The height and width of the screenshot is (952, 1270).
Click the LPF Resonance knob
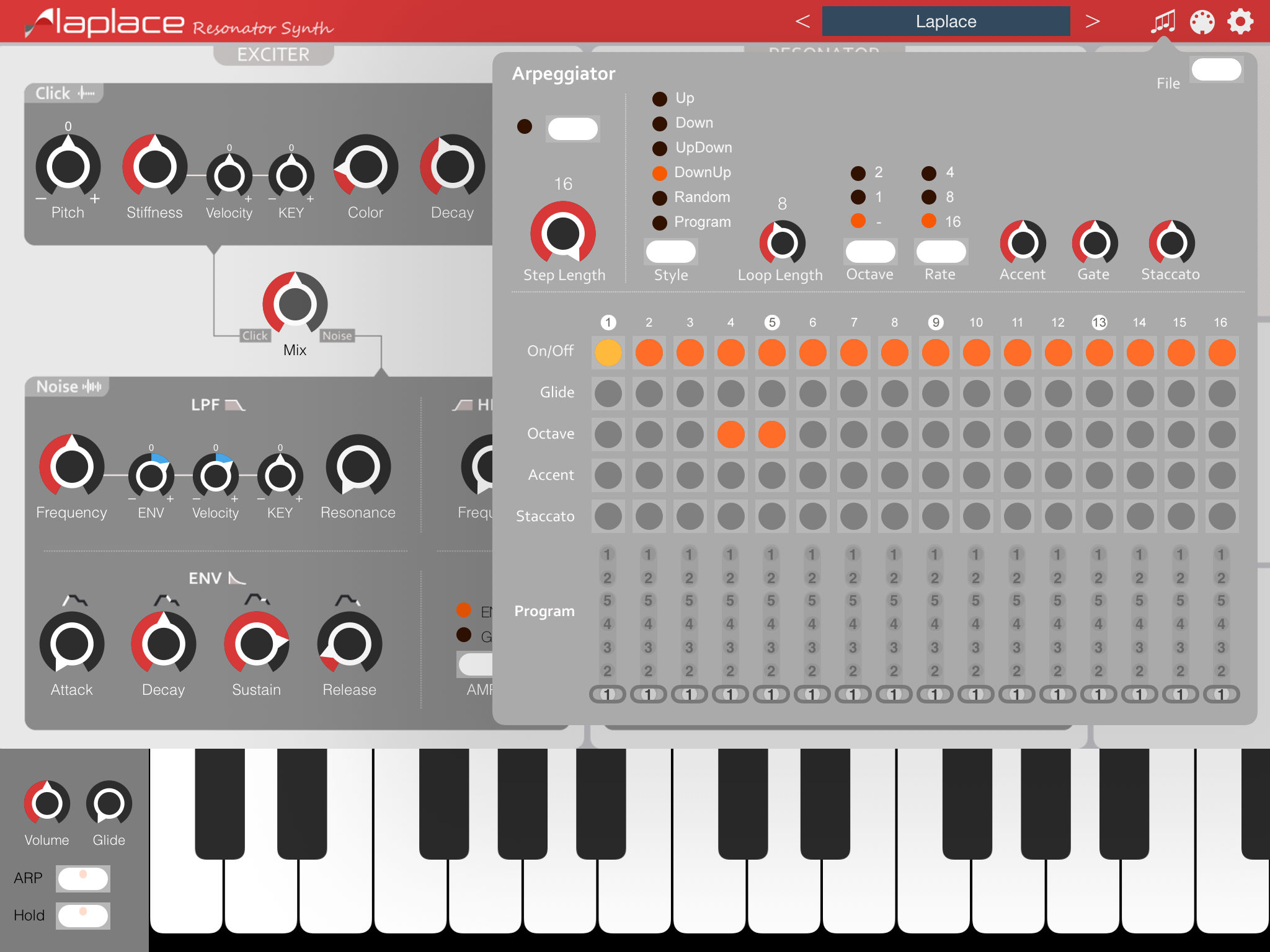coord(358,467)
